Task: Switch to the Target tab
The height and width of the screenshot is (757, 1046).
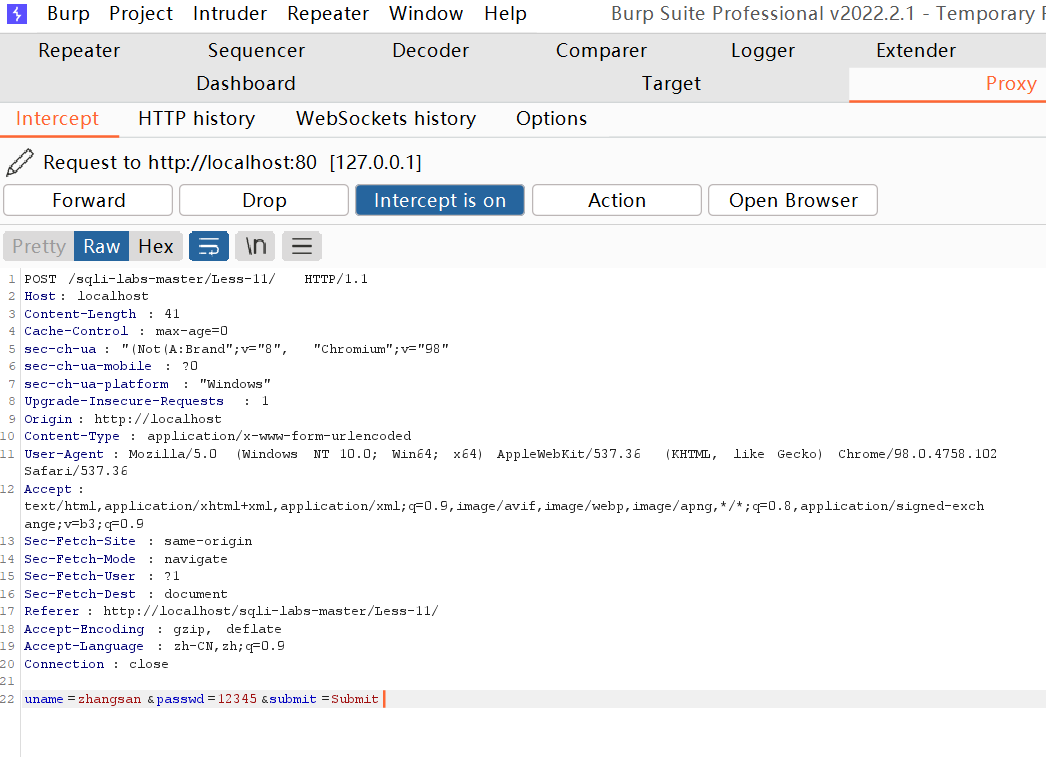Action: coord(671,83)
